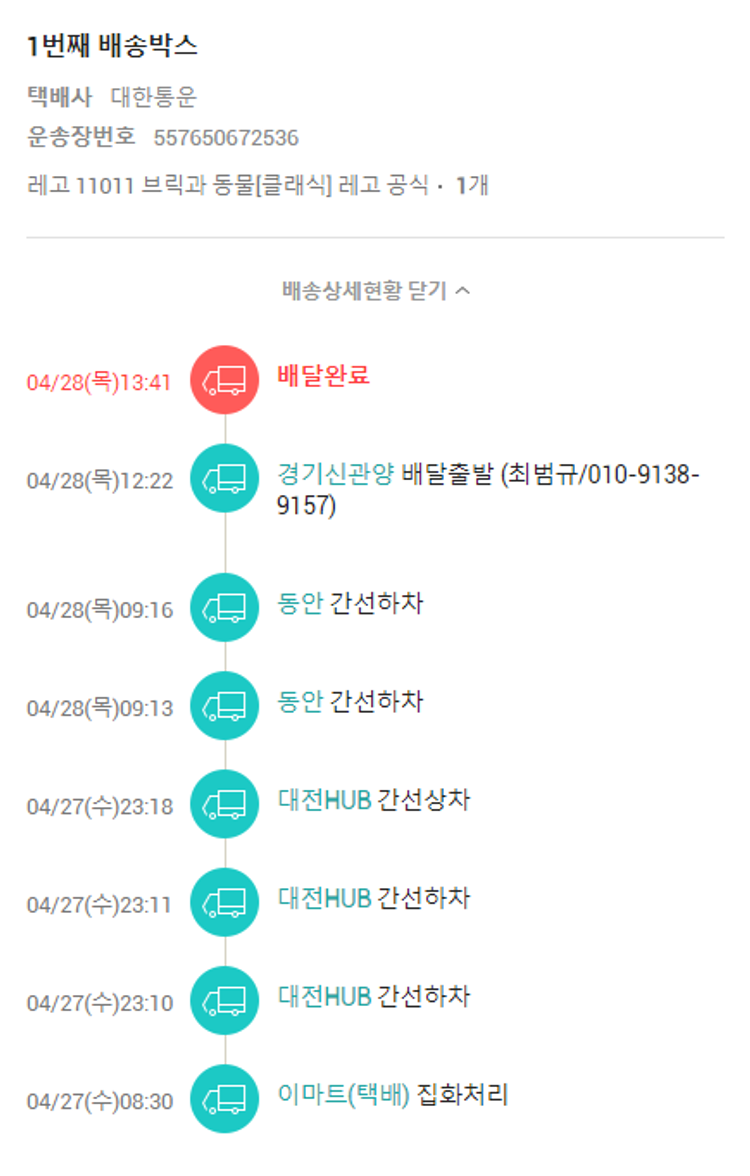This screenshot has width=750, height=1176.
Task: Open the 경기신관양 branch link
Action: pos(335,474)
